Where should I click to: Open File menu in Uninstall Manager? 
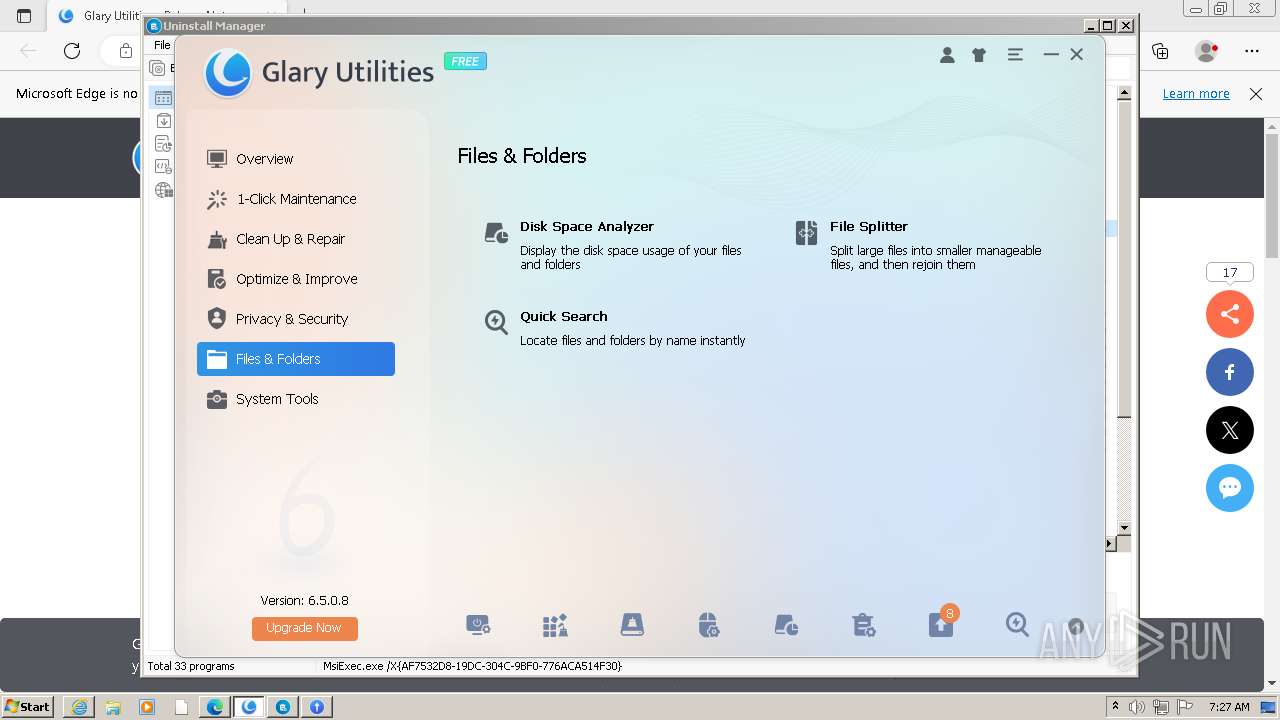[162, 45]
